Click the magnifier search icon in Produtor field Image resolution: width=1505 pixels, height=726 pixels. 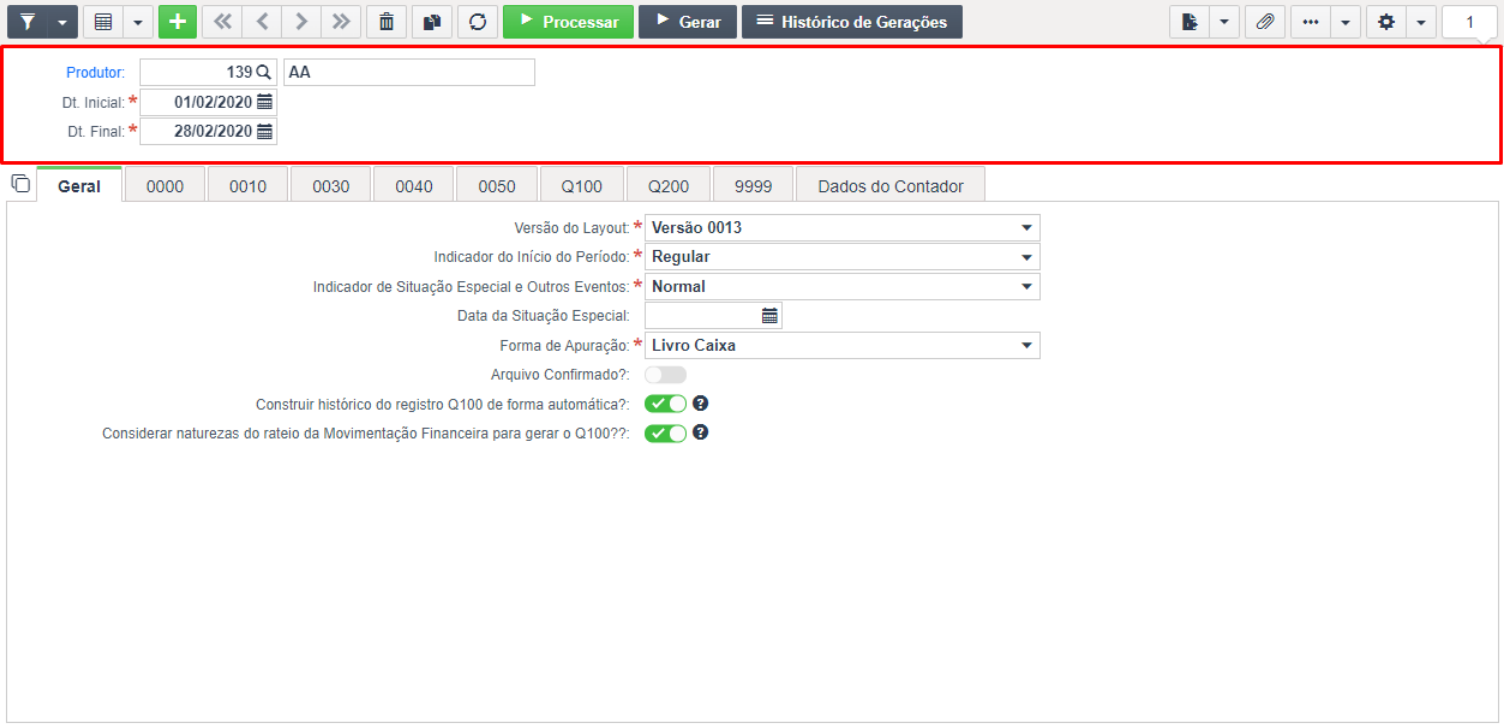[x=264, y=72]
